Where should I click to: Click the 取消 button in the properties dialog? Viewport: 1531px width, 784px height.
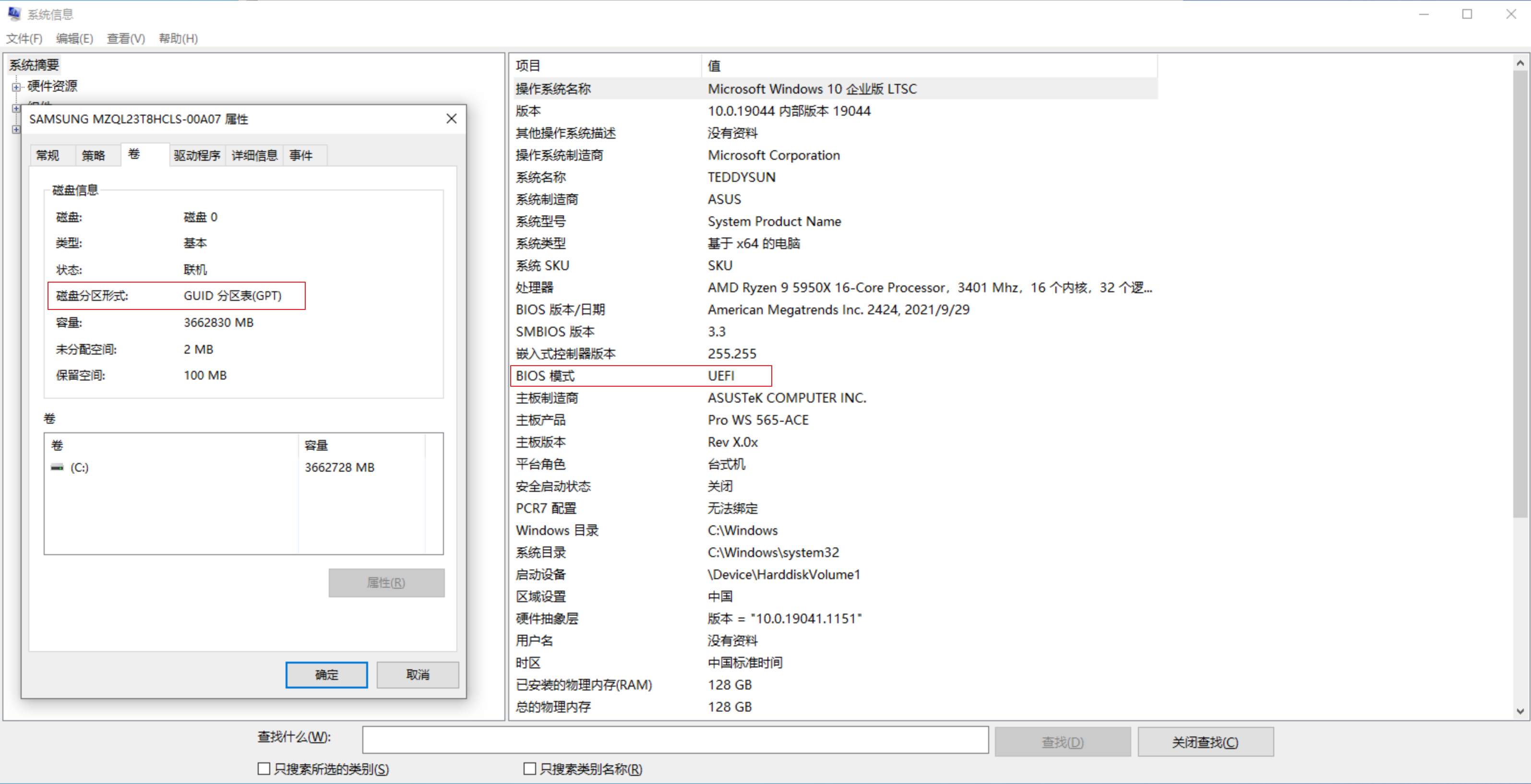(x=418, y=675)
